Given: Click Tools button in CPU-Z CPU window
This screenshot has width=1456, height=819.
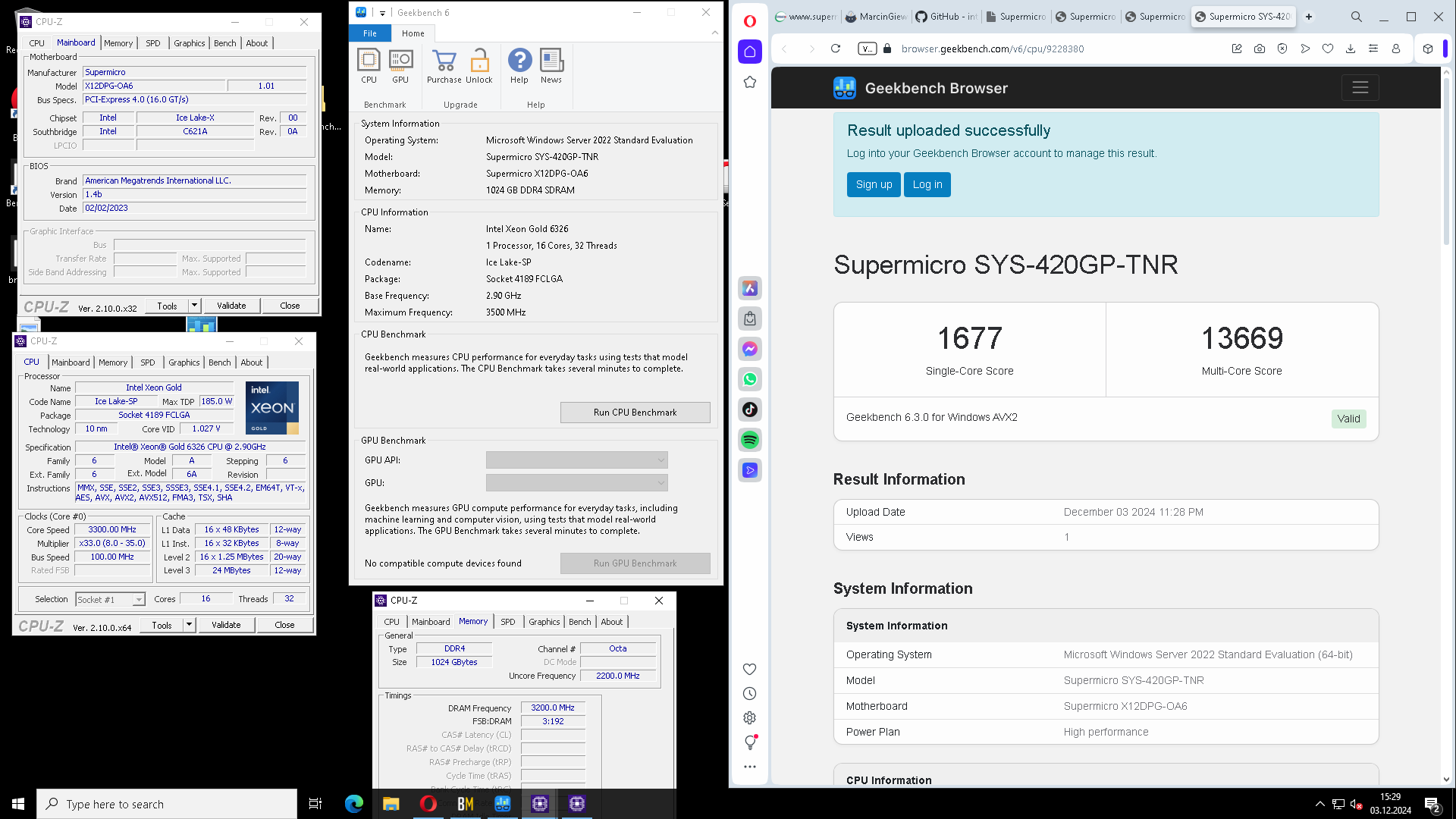Looking at the screenshot, I should coord(162,625).
